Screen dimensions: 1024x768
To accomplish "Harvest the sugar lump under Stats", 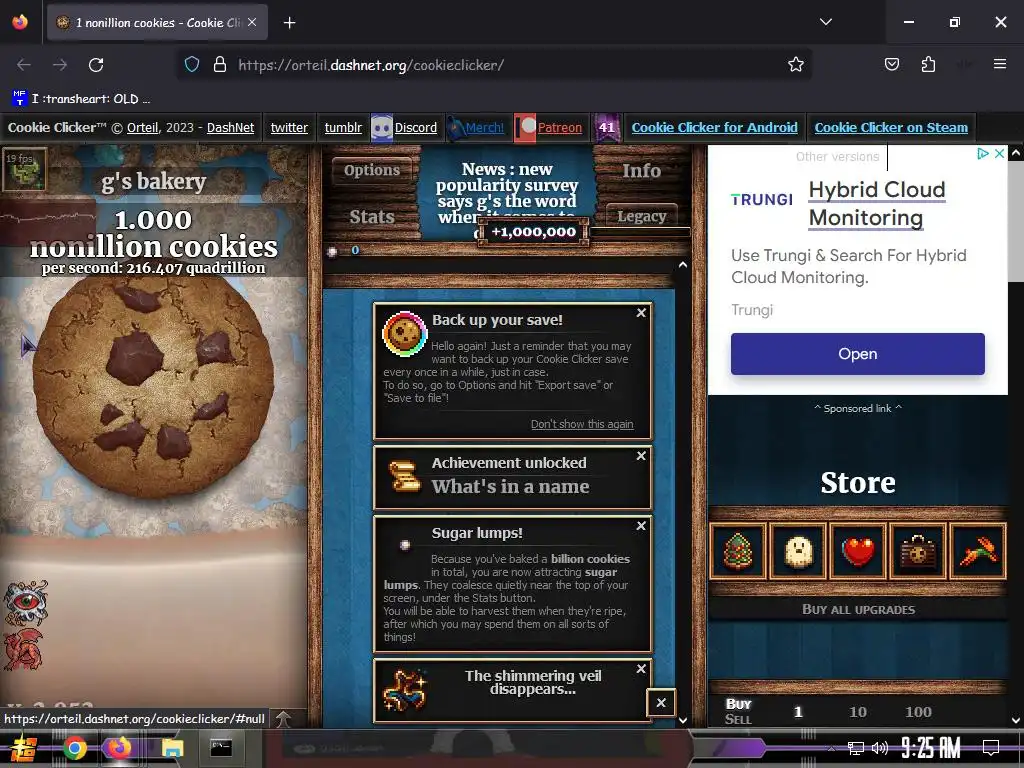I will 332,251.
